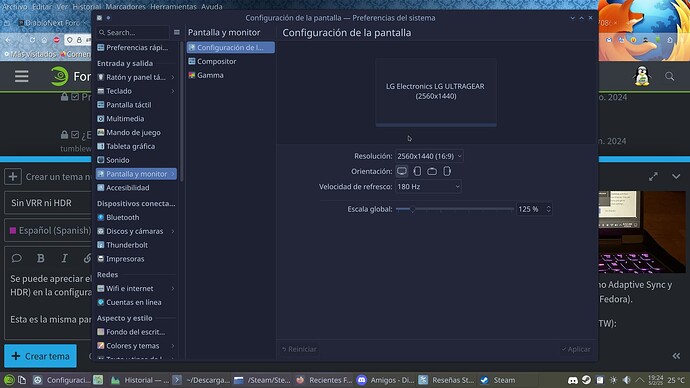Click the Reiniciar button
This screenshot has width=690, height=388.
[x=299, y=349]
